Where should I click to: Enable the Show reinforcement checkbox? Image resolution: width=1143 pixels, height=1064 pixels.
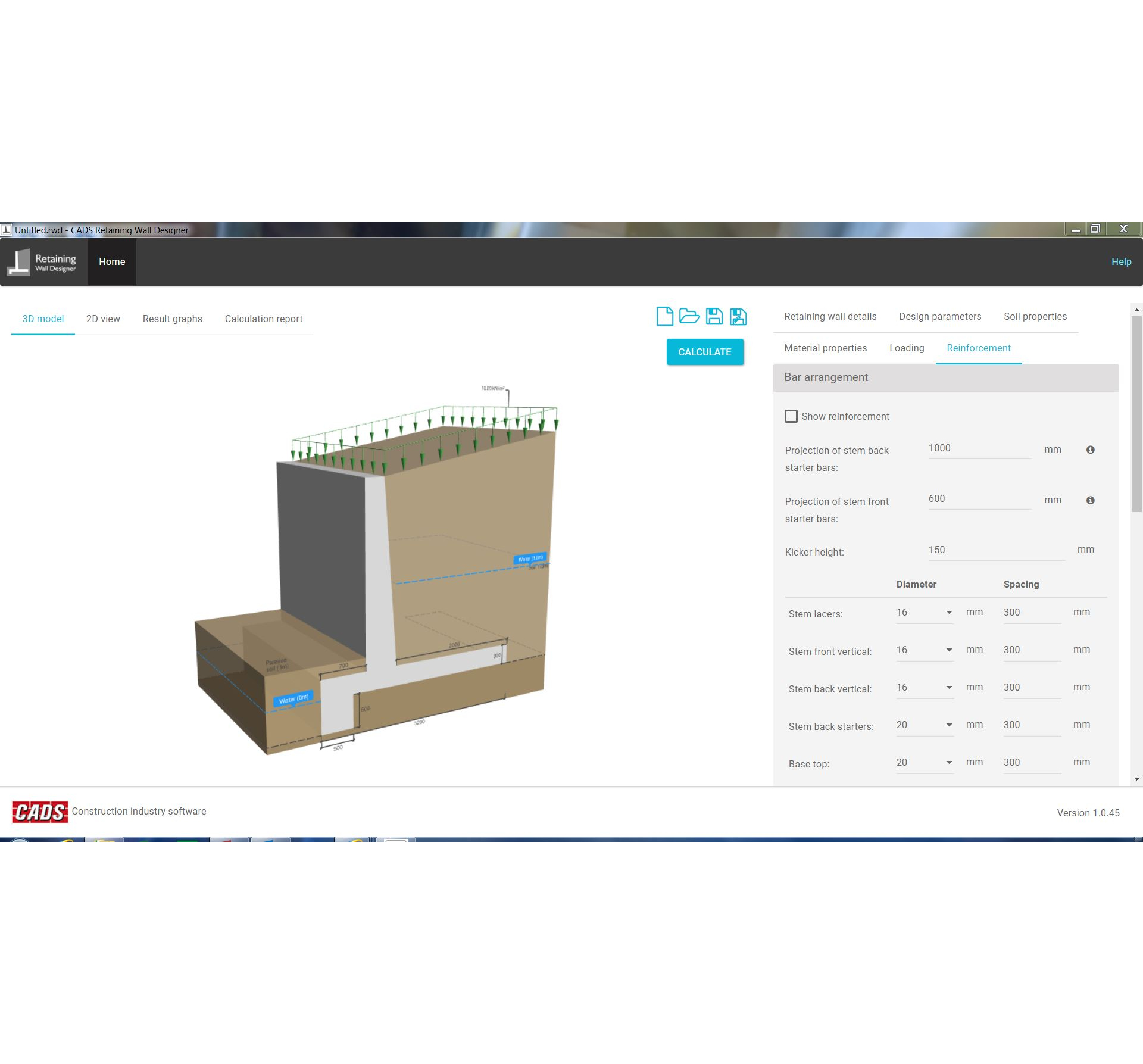click(791, 416)
